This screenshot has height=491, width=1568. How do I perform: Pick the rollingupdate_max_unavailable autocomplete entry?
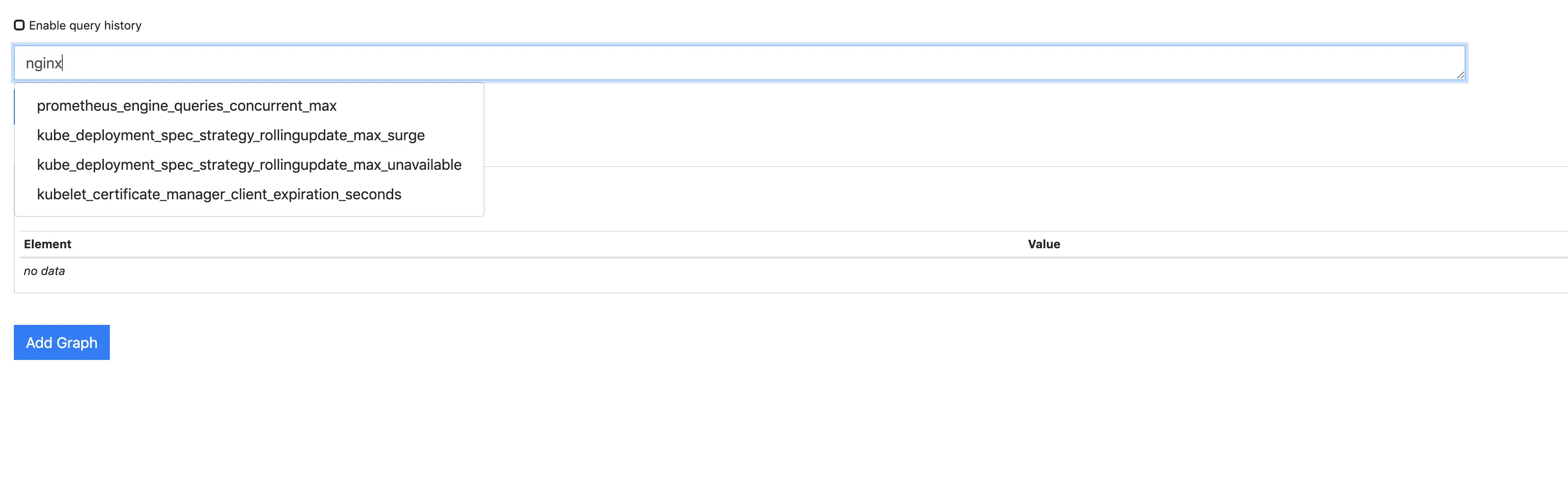pos(249,165)
